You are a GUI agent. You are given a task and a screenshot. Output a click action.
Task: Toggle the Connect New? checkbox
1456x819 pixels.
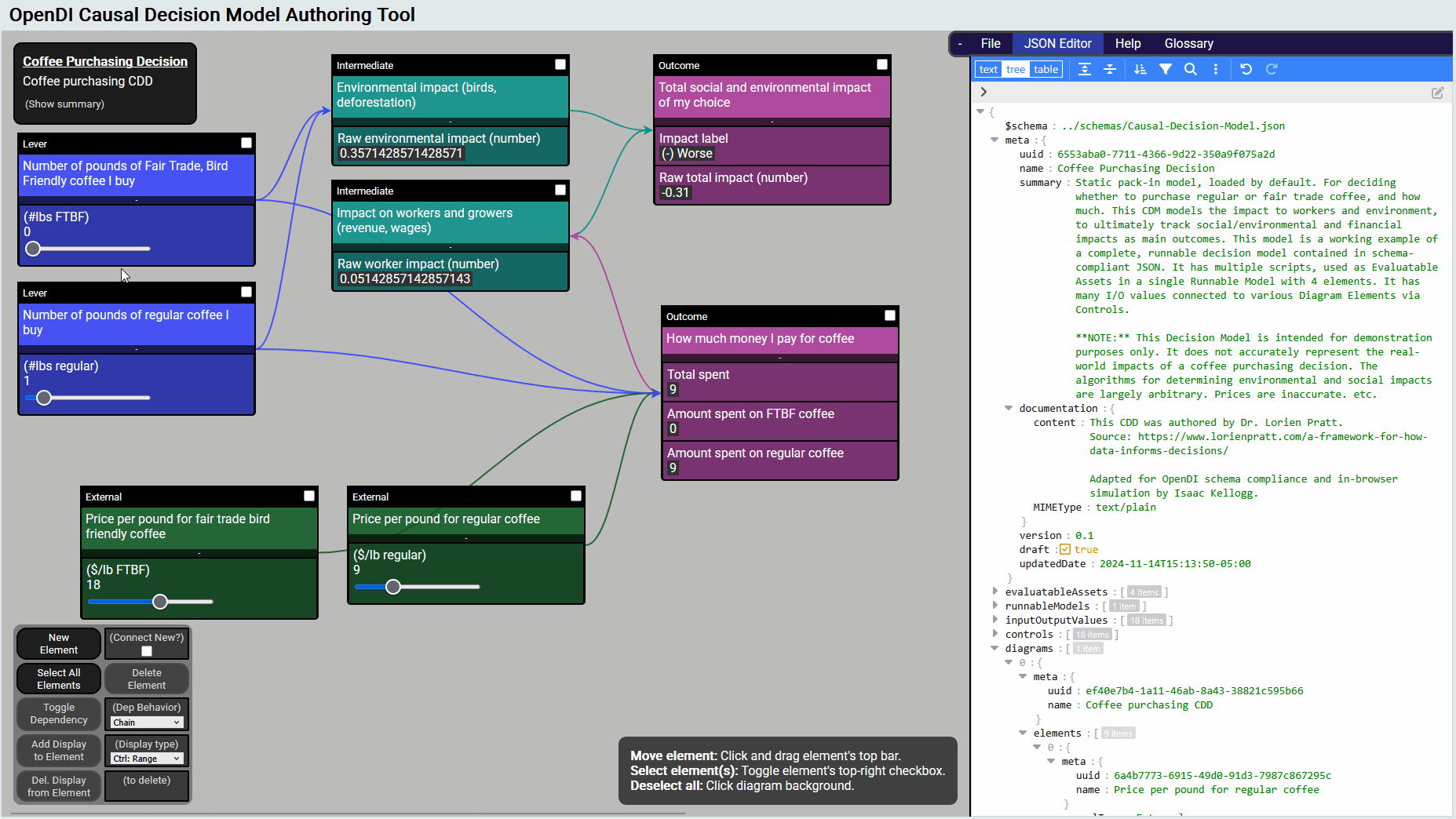point(147,651)
